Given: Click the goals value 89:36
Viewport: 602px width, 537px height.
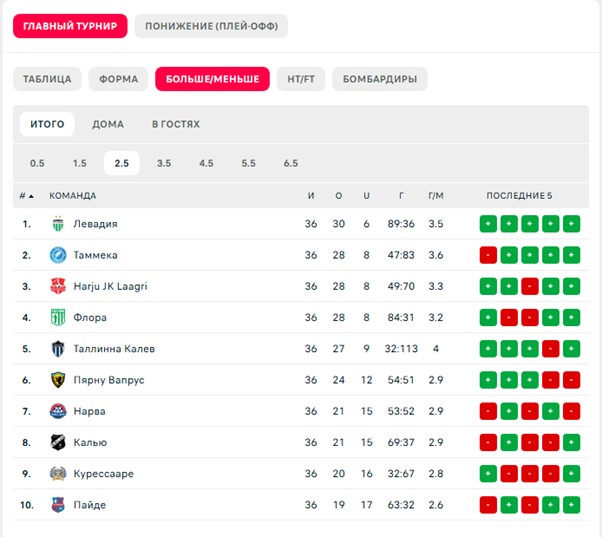Looking at the screenshot, I should click(401, 224).
